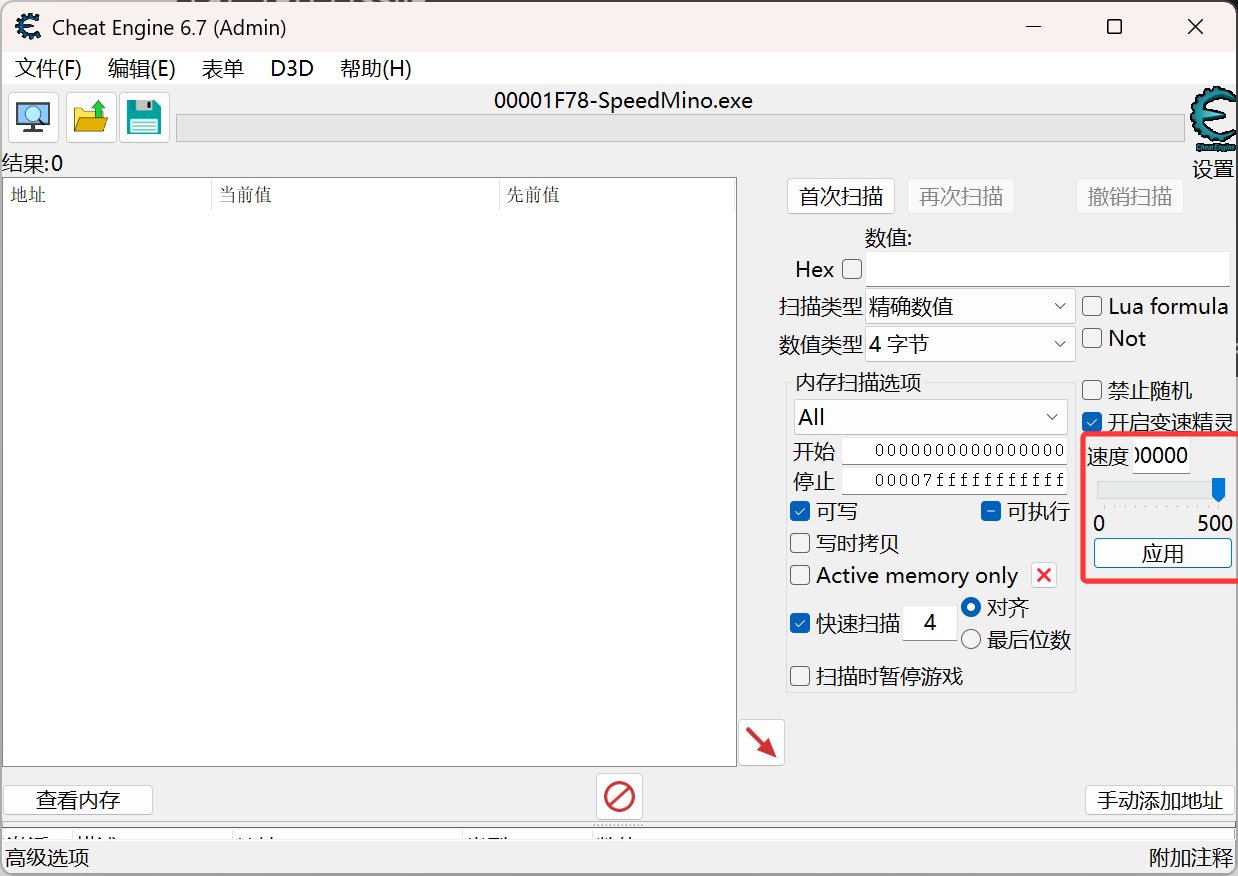
Task: Maximize the Cheat Engine window
Action: [1114, 27]
